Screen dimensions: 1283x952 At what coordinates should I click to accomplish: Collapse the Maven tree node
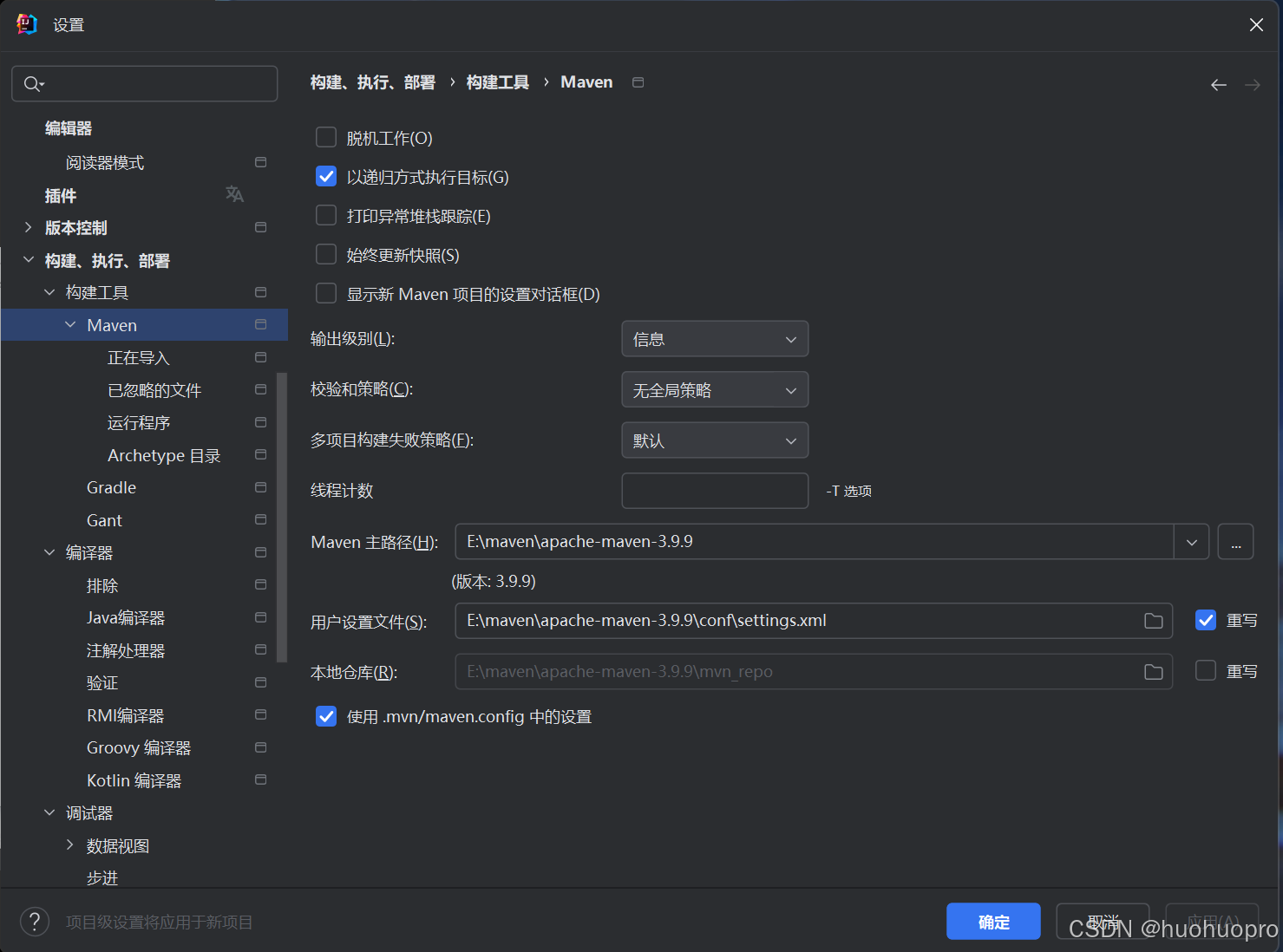point(70,324)
